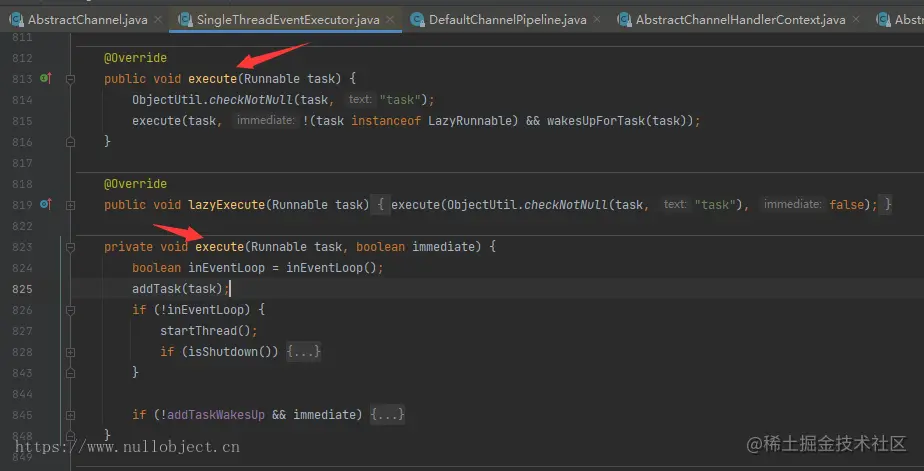Viewport: 924px width, 471px height.
Task: Close the AbstractChannel.java tab
Action: click(158, 20)
